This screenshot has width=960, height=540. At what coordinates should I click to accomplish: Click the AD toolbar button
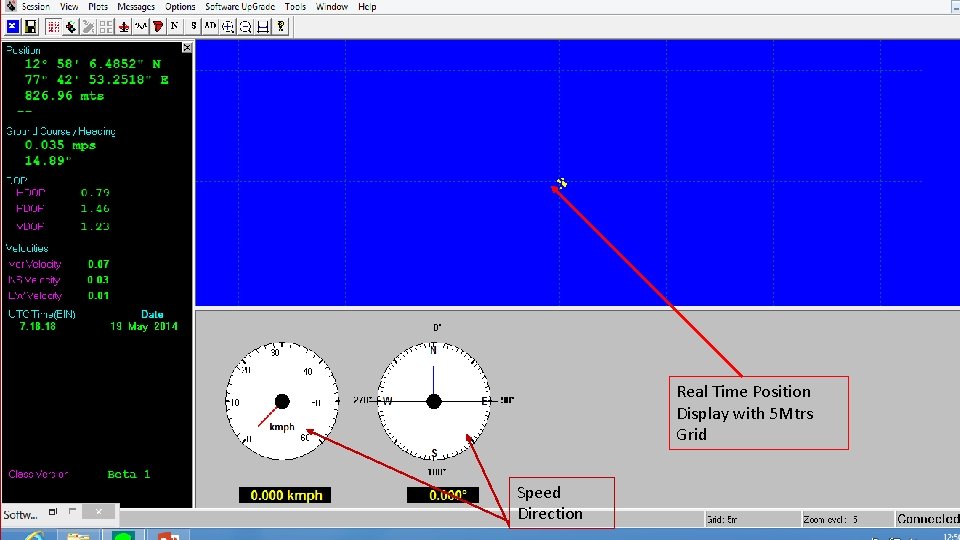(210, 26)
